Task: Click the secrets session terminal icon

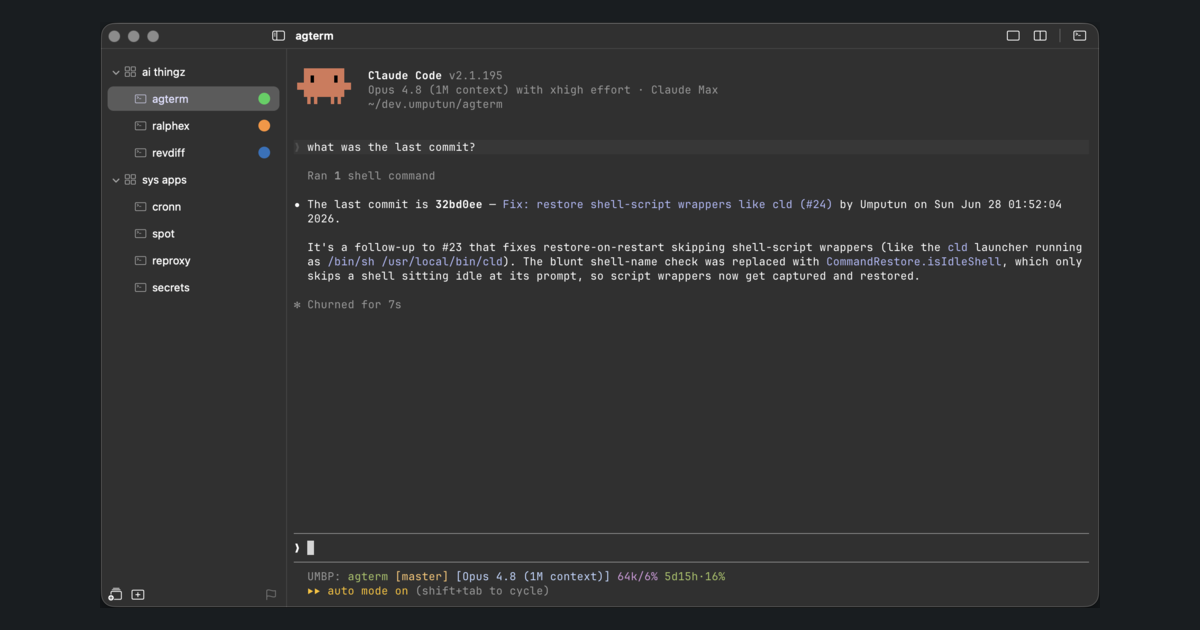Action: (x=141, y=288)
